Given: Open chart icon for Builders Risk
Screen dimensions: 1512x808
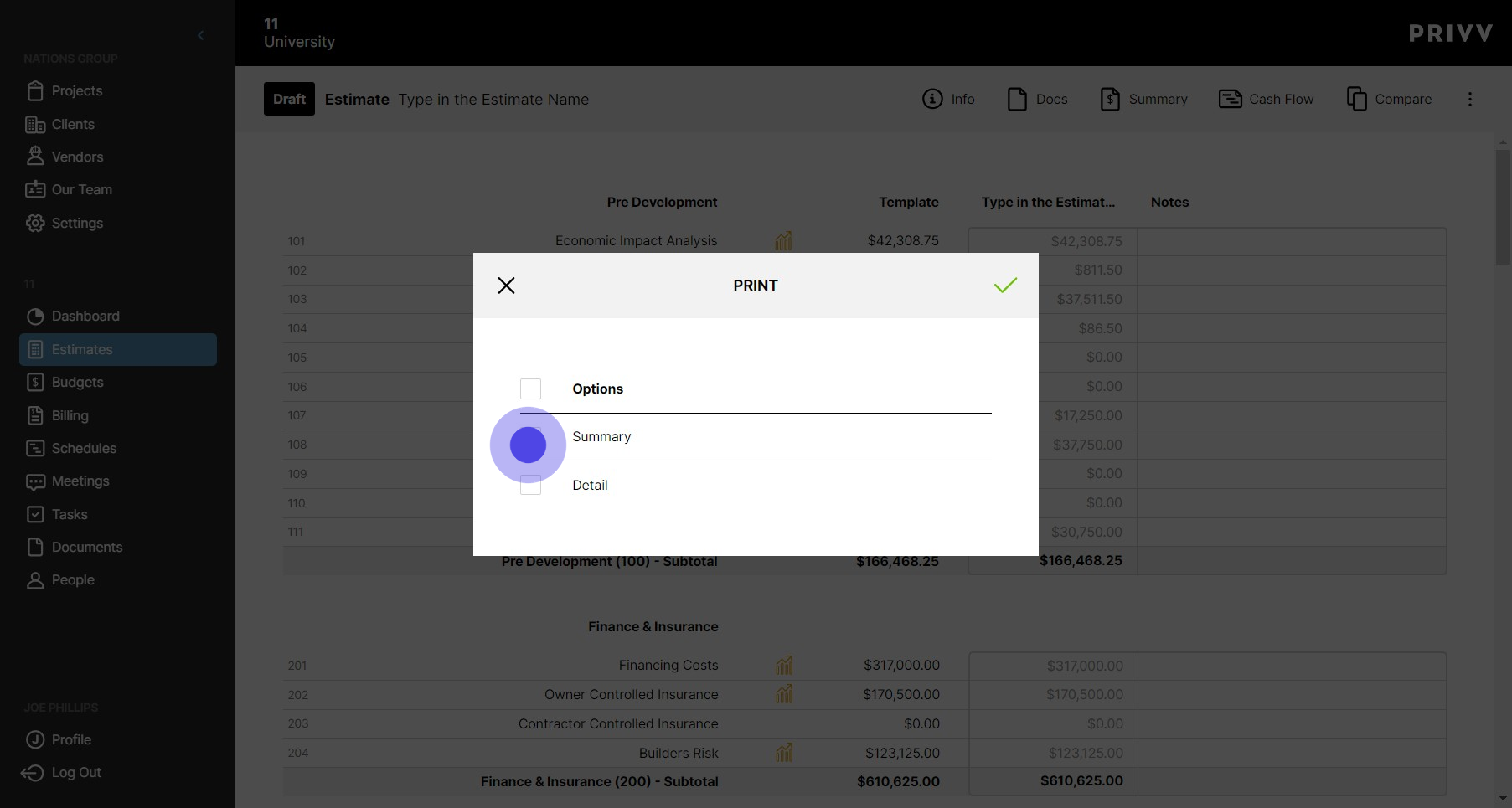Looking at the screenshot, I should [x=784, y=752].
